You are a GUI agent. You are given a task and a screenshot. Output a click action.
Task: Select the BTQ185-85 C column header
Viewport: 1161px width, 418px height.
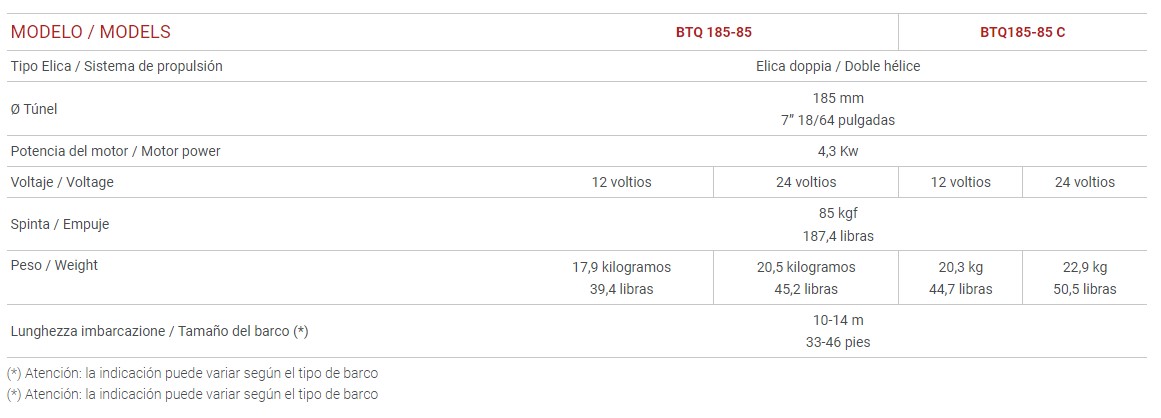(x=1022, y=32)
